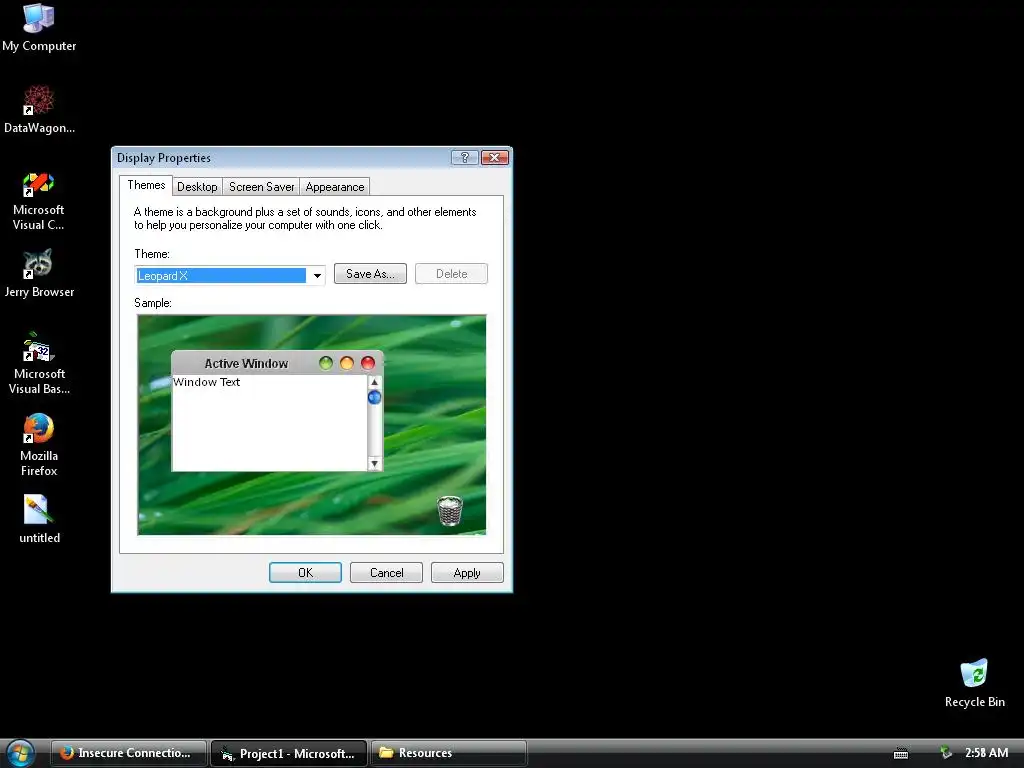Click the Apply button
Viewport: 1024px width, 768px height.
pyautogui.click(x=467, y=573)
